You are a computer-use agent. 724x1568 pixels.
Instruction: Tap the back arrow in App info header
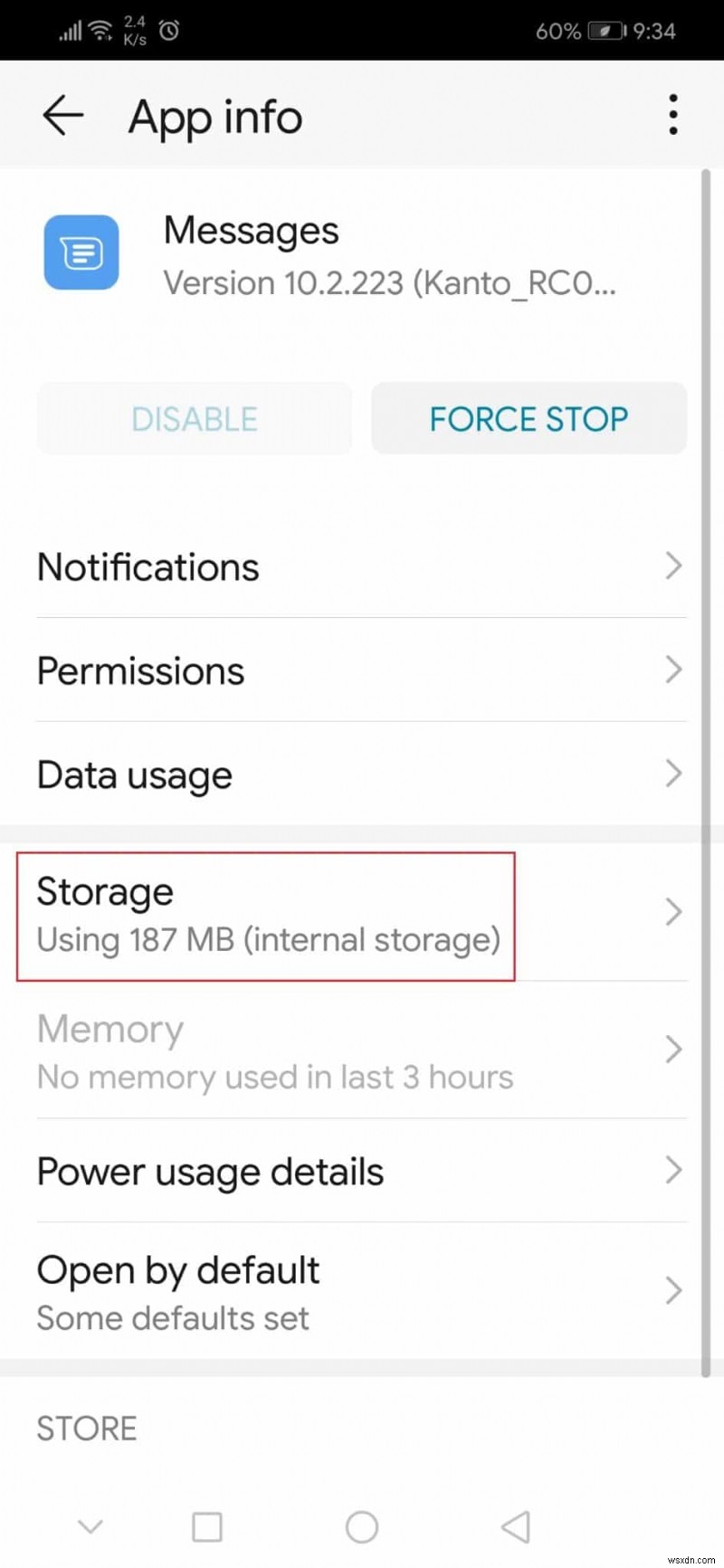click(x=62, y=116)
